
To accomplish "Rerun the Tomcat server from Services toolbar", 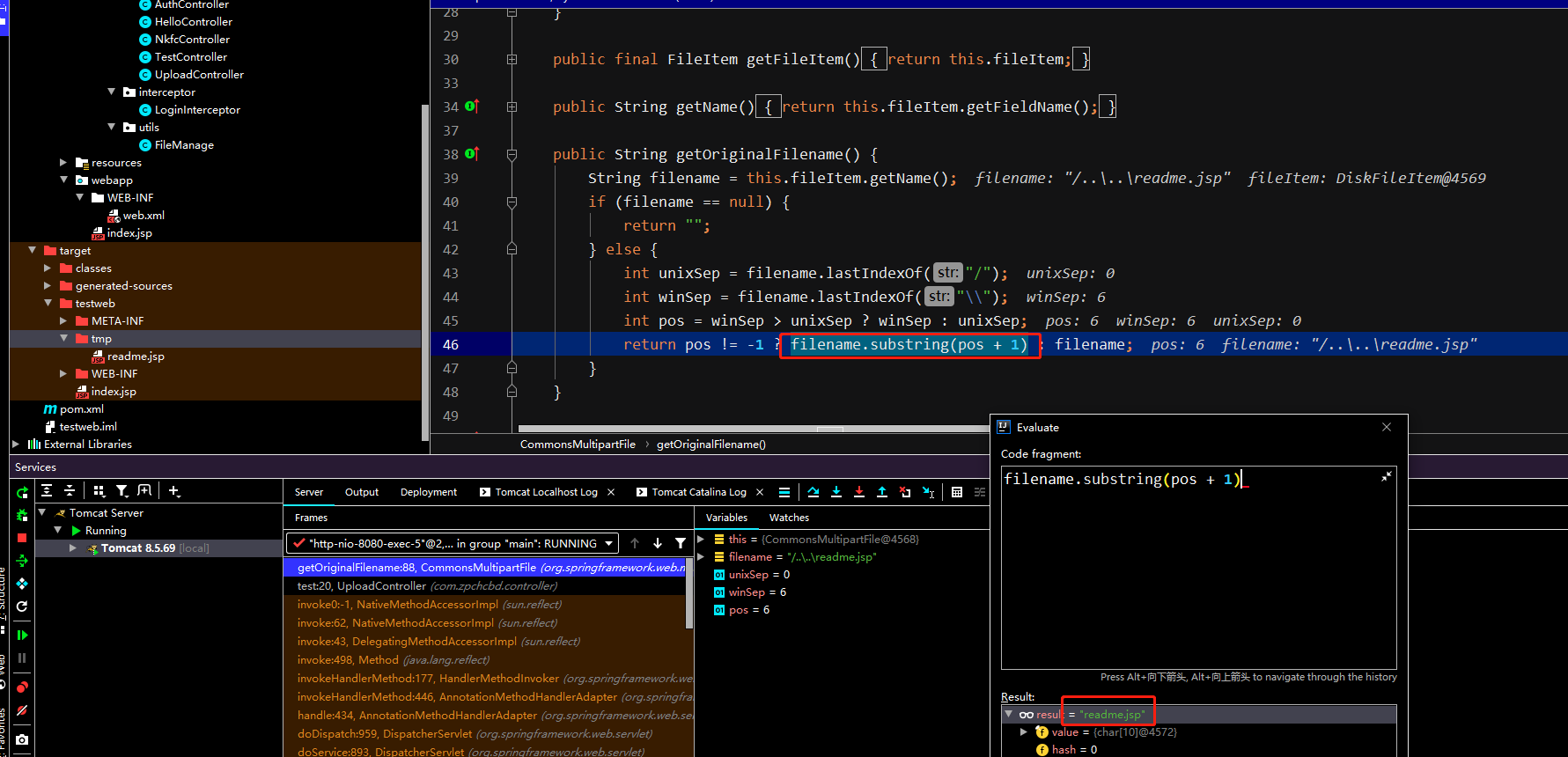I will (22, 492).
